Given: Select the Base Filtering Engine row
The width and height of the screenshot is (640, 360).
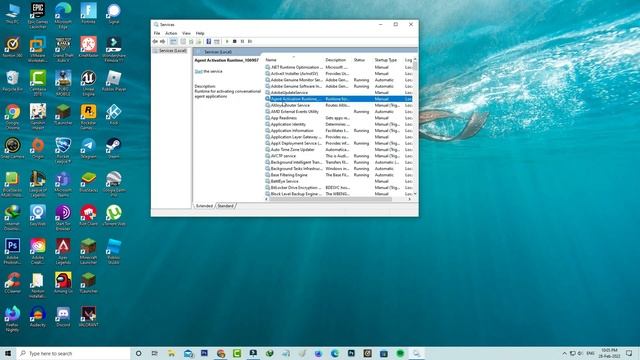Looking at the screenshot, I should [338, 175].
